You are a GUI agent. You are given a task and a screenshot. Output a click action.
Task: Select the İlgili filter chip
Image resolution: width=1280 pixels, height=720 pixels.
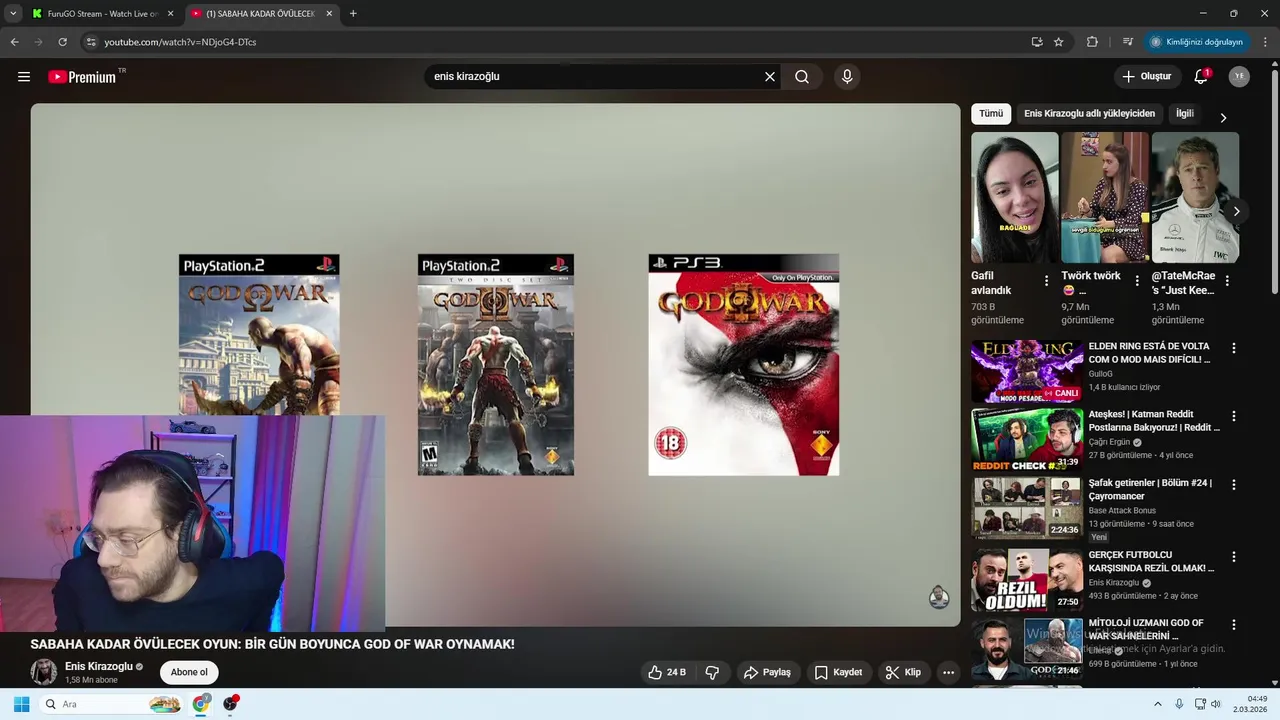(x=1184, y=114)
